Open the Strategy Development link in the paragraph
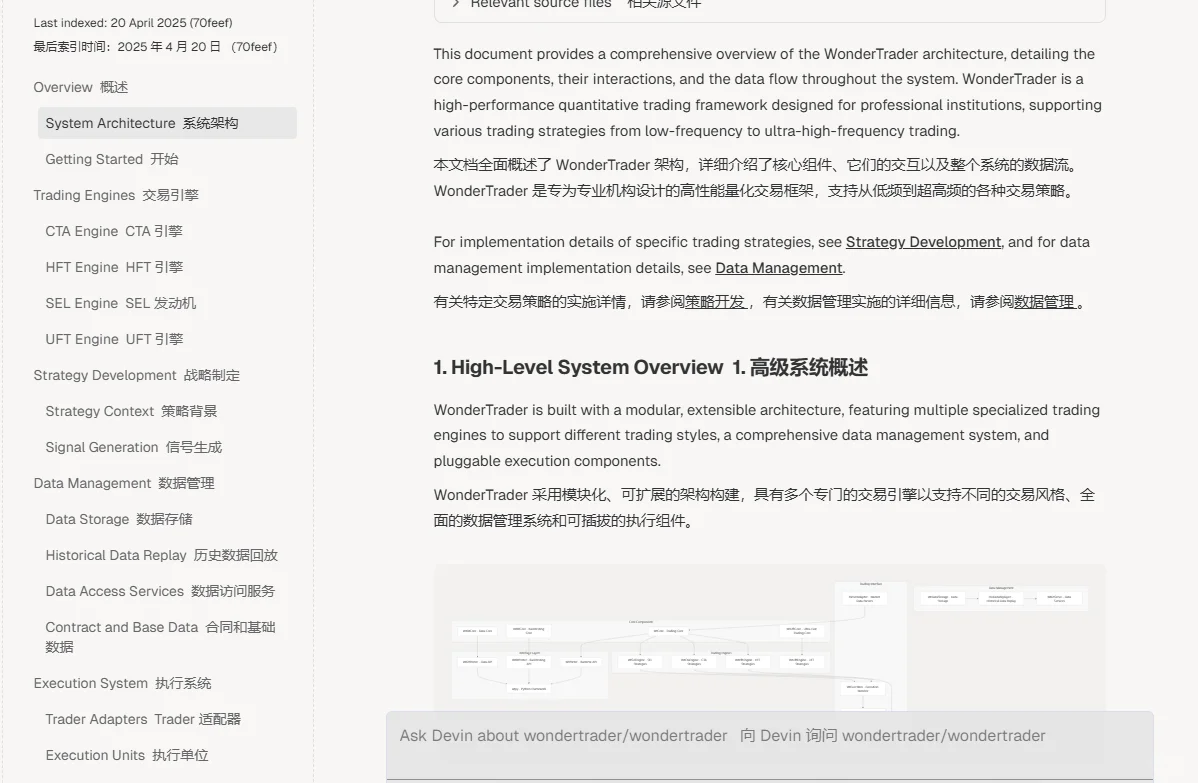Viewport: 1198px width, 783px height. (x=922, y=241)
